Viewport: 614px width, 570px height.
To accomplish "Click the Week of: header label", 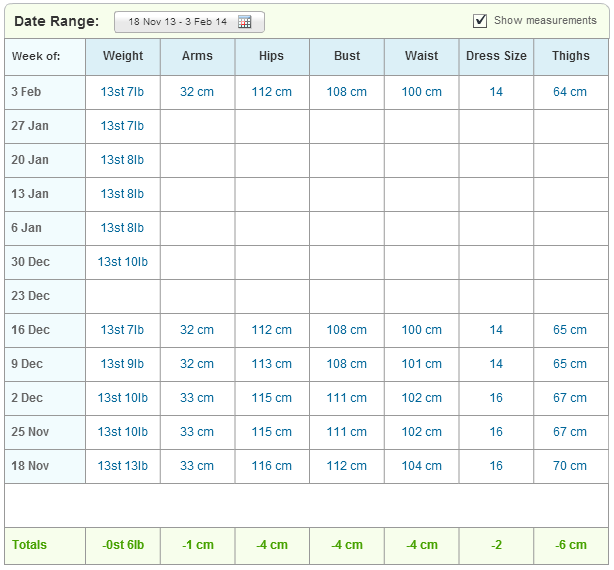I will coord(36,56).
